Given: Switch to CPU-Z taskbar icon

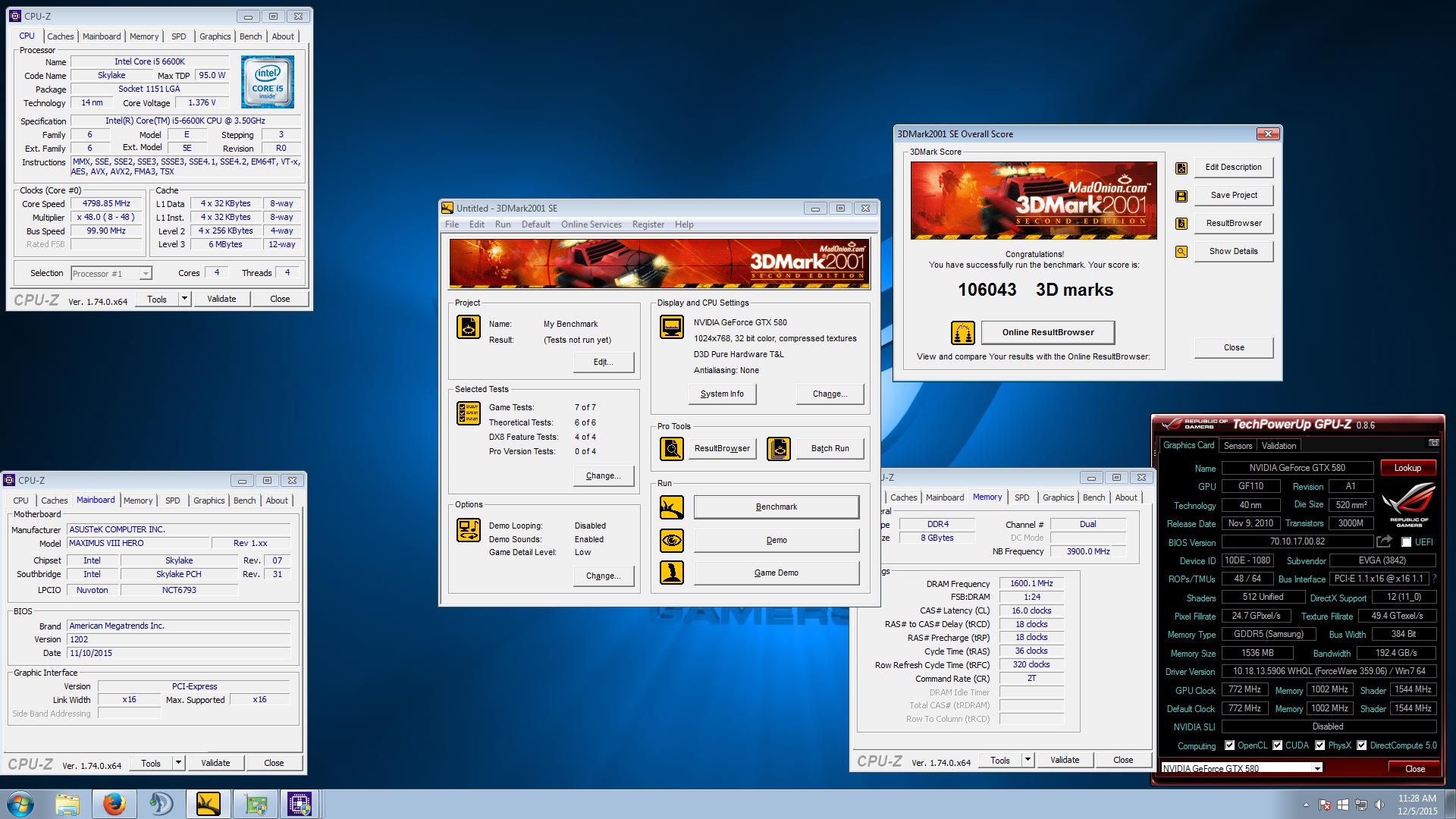Looking at the screenshot, I should [x=300, y=804].
